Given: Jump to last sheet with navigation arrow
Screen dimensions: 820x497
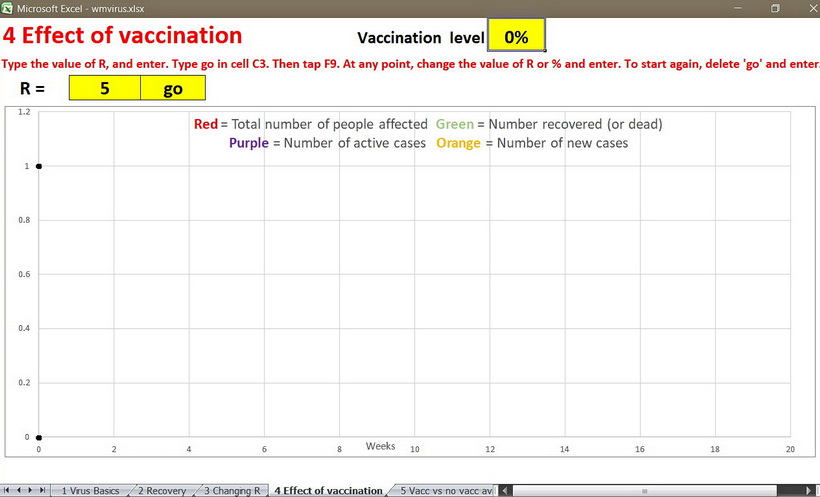Looking at the screenshot, I should click(43, 490).
